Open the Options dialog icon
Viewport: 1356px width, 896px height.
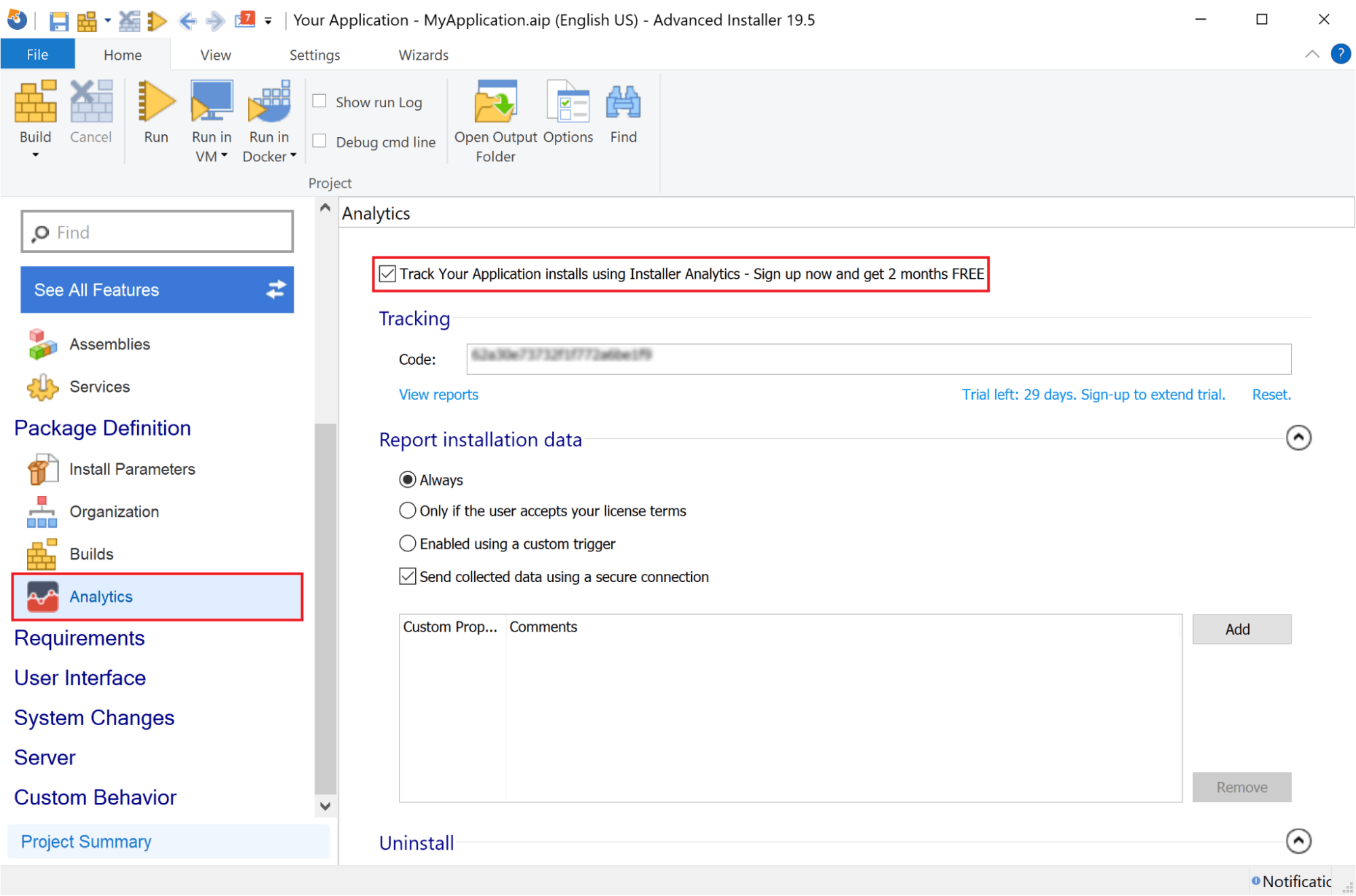[x=567, y=102]
